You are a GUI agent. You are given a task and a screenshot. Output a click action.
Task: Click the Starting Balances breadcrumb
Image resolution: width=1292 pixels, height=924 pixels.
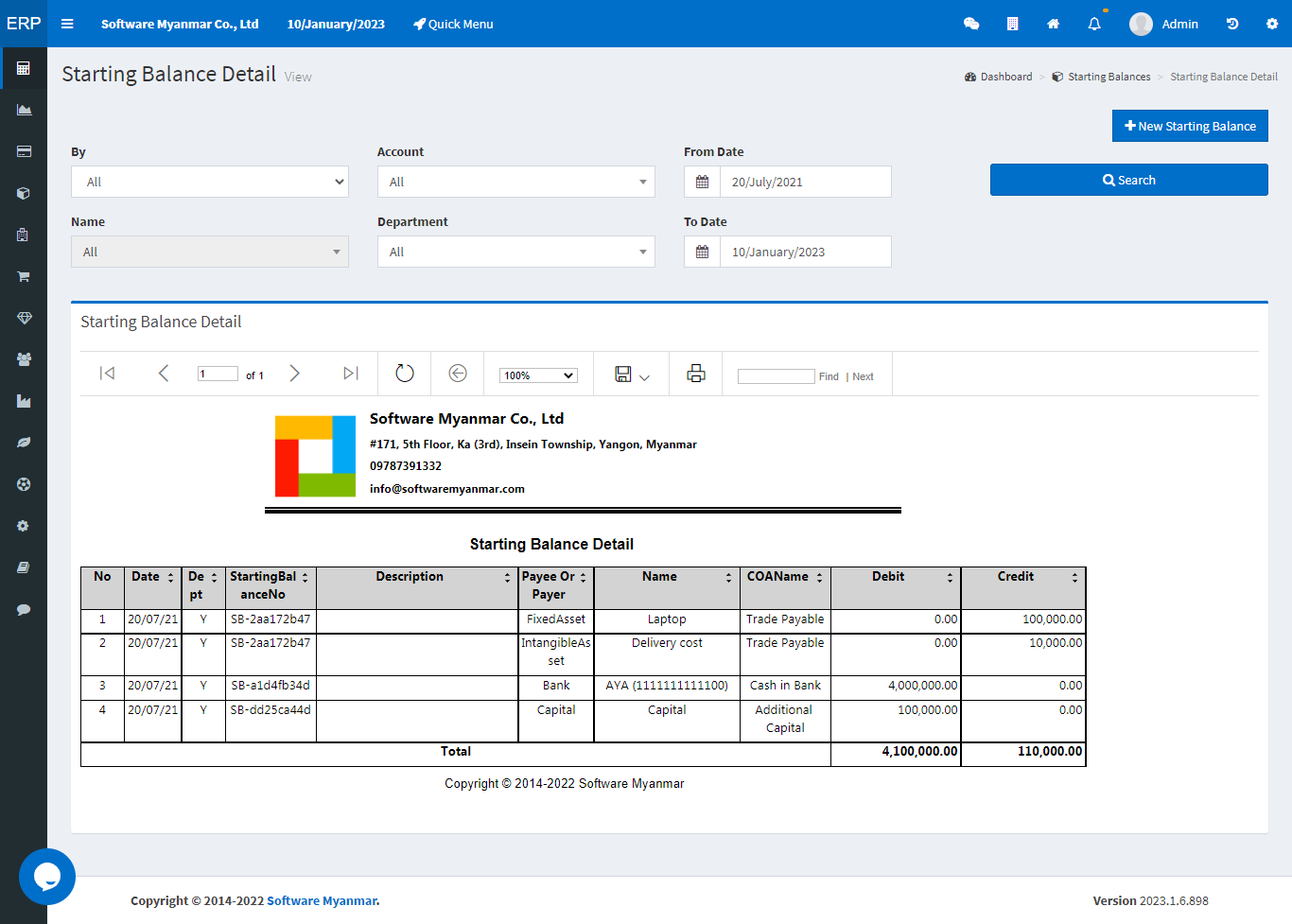click(1102, 77)
